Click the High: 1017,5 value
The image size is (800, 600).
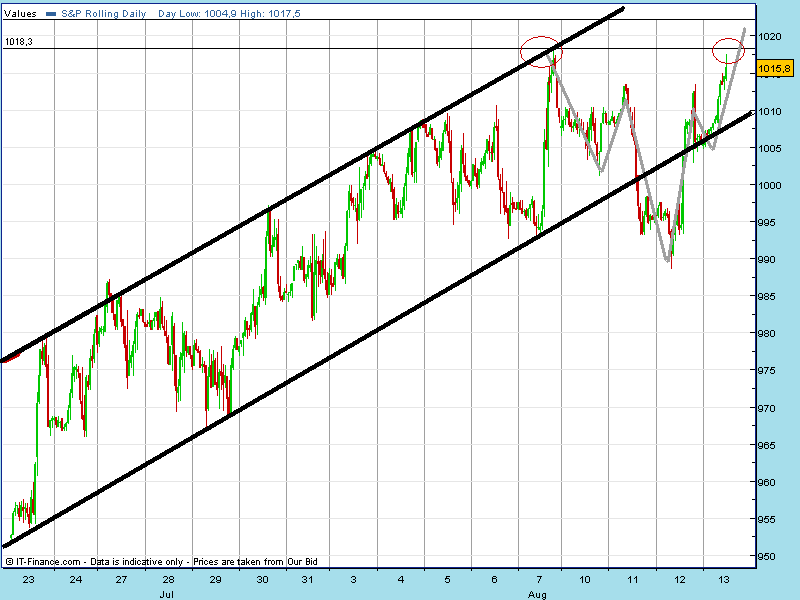270,14
